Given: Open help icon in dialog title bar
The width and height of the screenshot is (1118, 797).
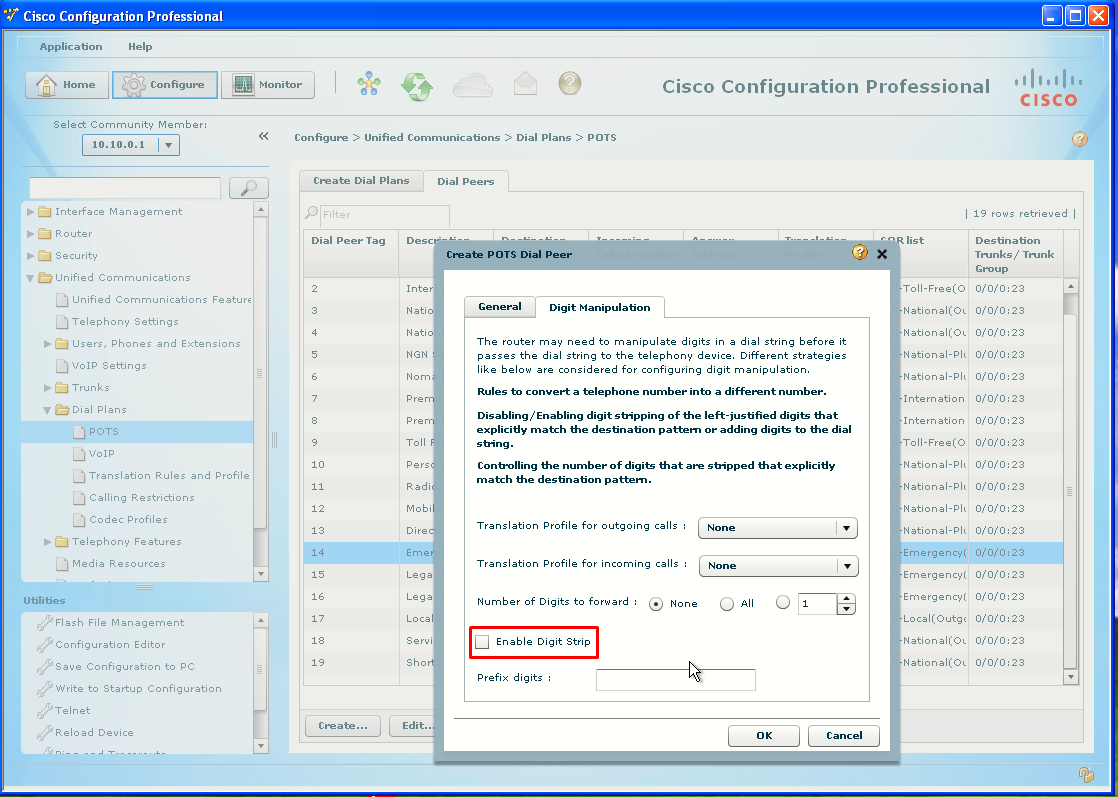Looking at the screenshot, I should [860, 252].
